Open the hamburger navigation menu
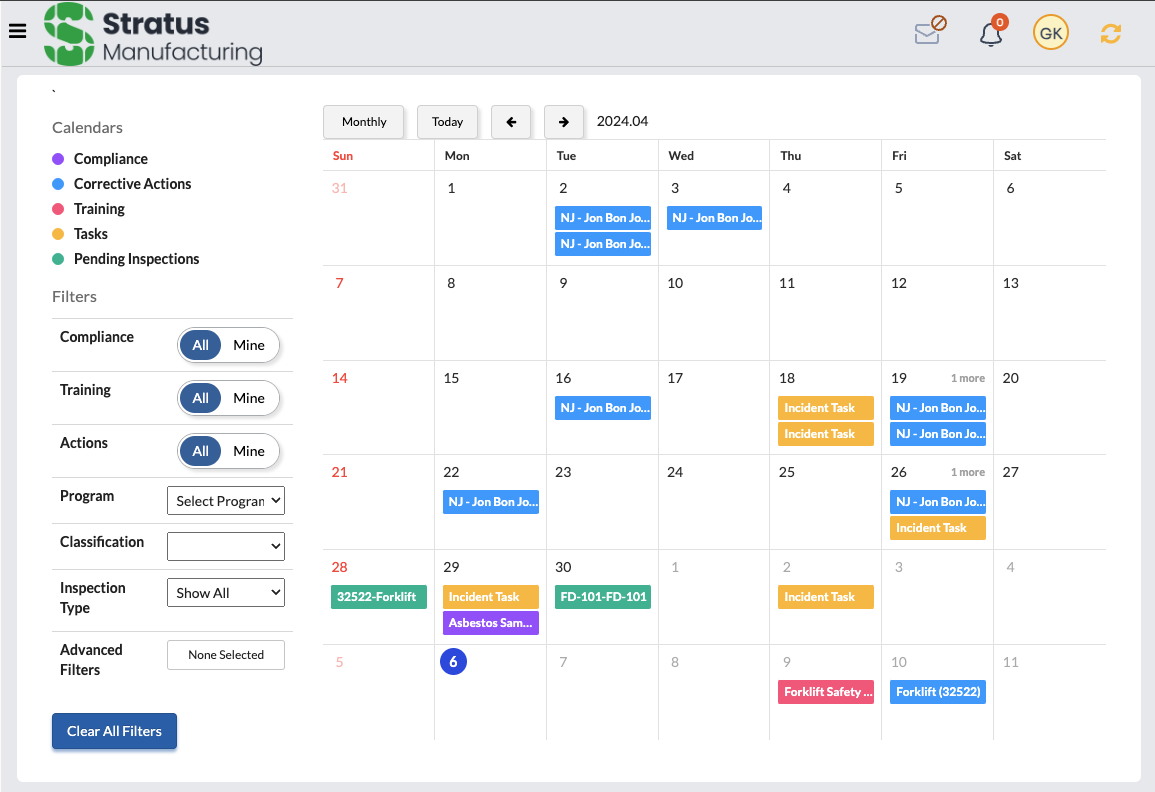The image size is (1155, 792). [x=17, y=31]
